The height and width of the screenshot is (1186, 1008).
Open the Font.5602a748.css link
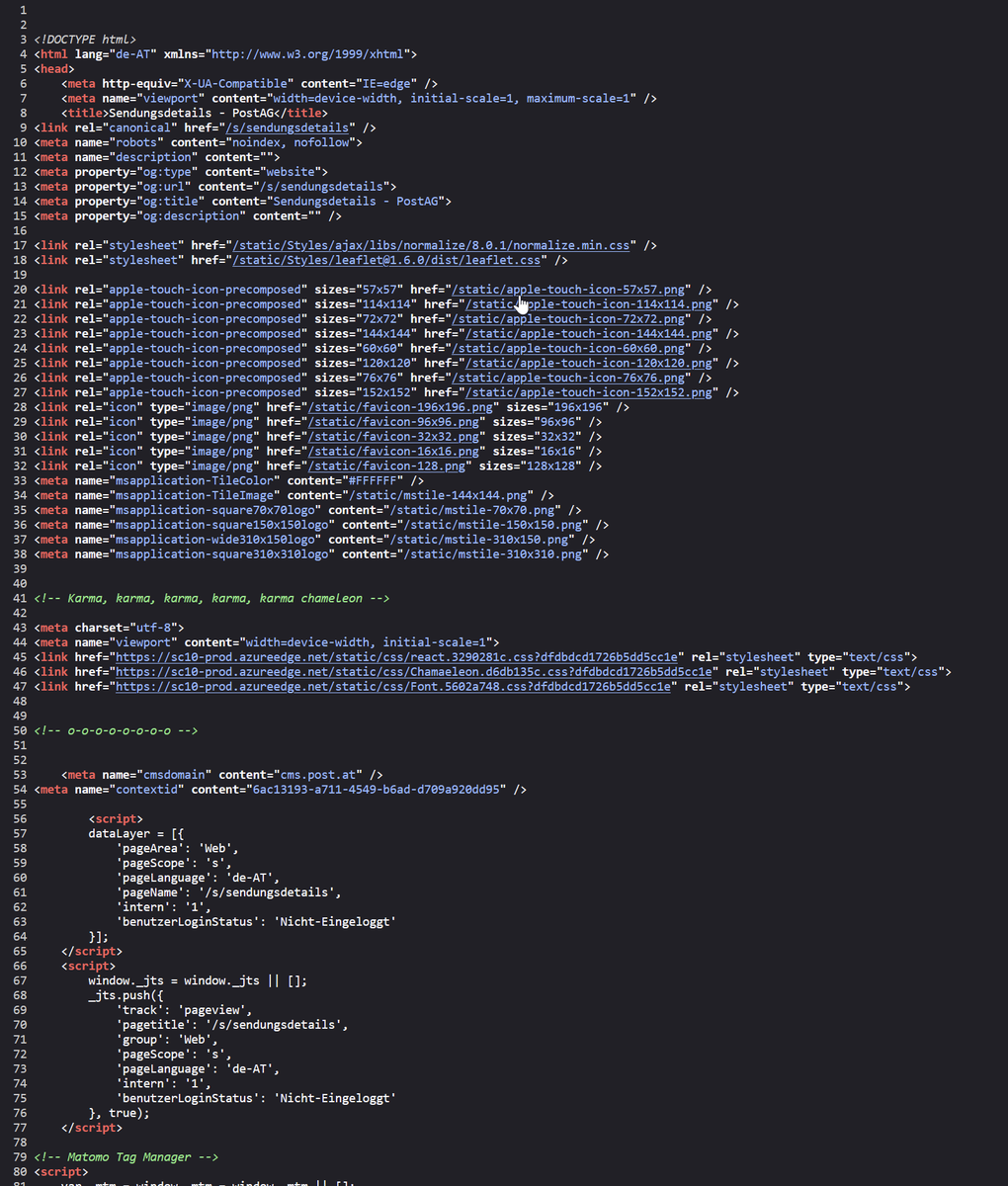click(393, 687)
